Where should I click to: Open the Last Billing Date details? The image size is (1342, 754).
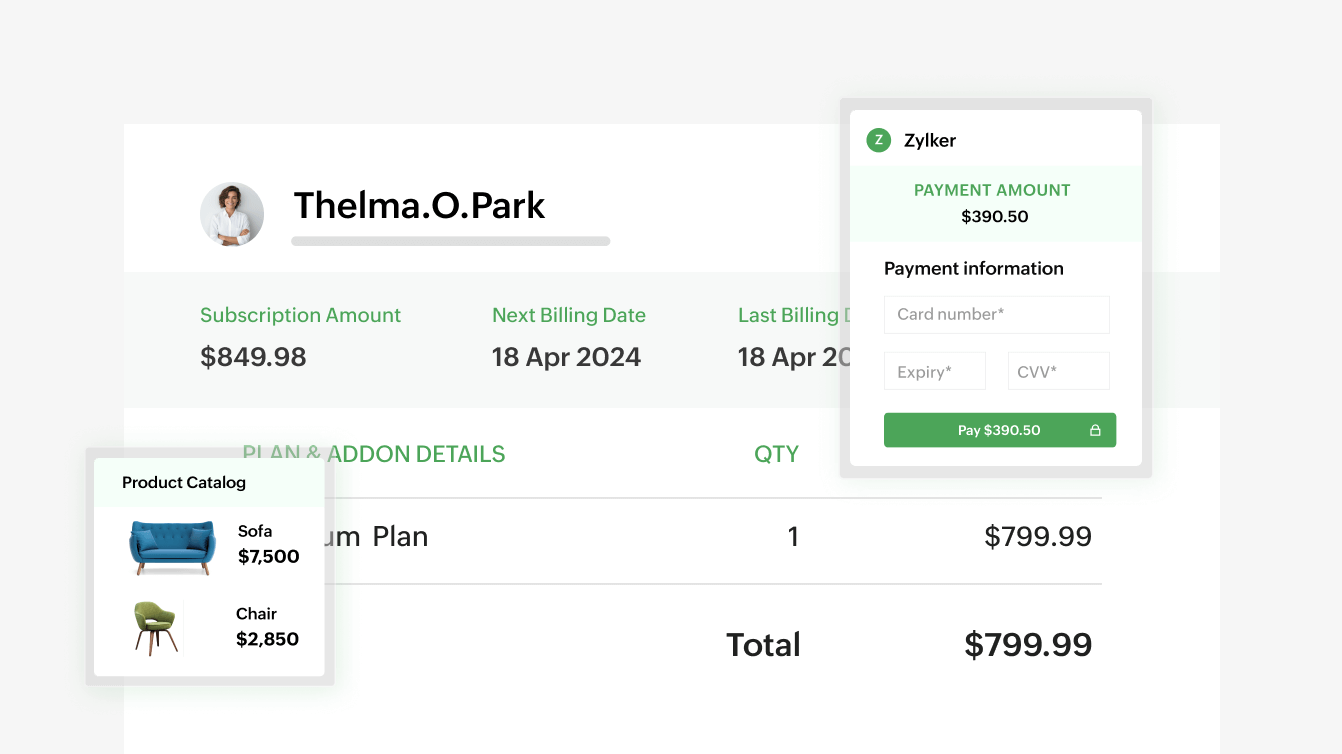click(790, 315)
